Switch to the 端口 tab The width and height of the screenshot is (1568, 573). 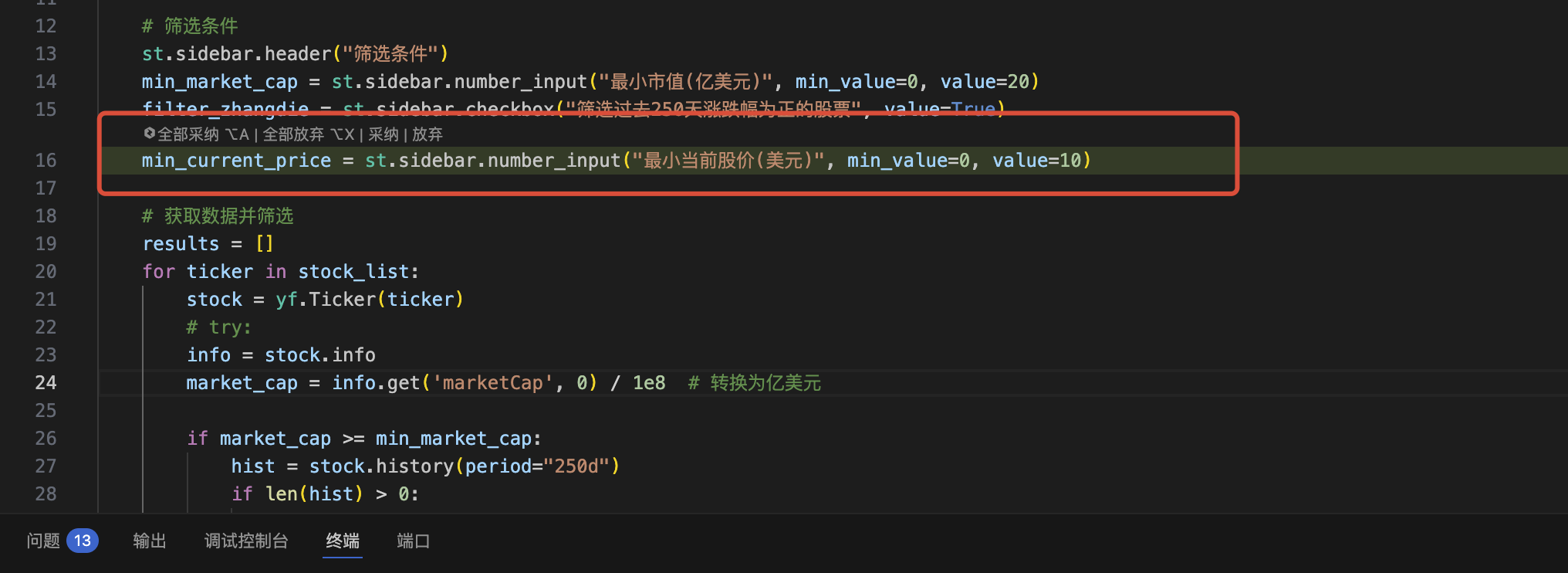pyautogui.click(x=413, y=541)
